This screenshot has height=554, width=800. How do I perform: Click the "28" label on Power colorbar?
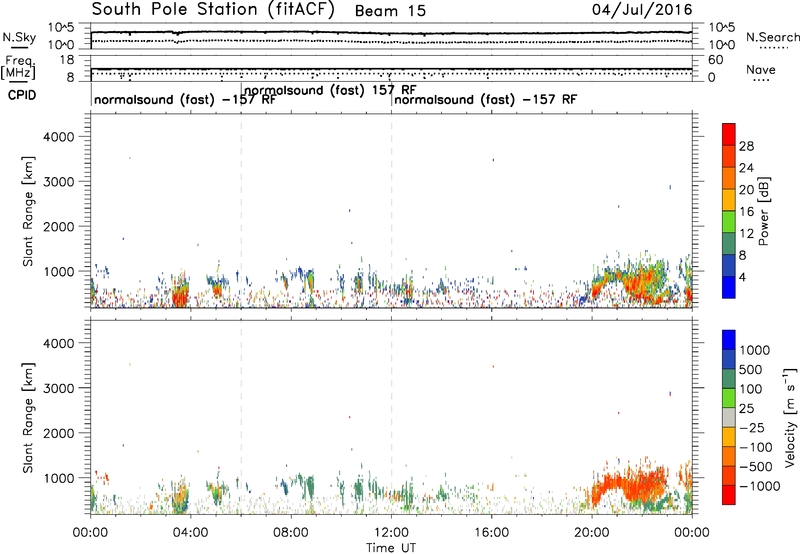point(746,146)
